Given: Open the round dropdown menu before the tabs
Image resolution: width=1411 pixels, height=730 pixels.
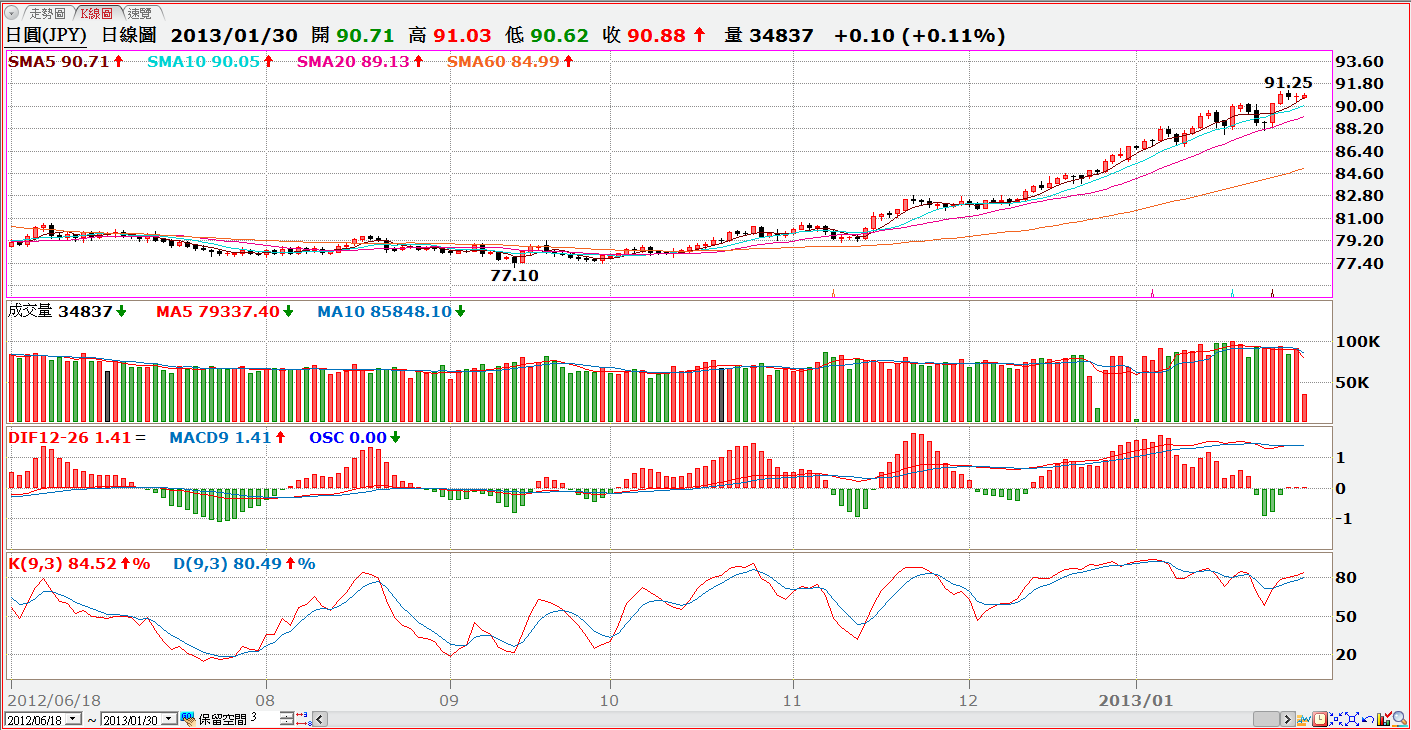Looking at the screenshot, I should 12,13.
